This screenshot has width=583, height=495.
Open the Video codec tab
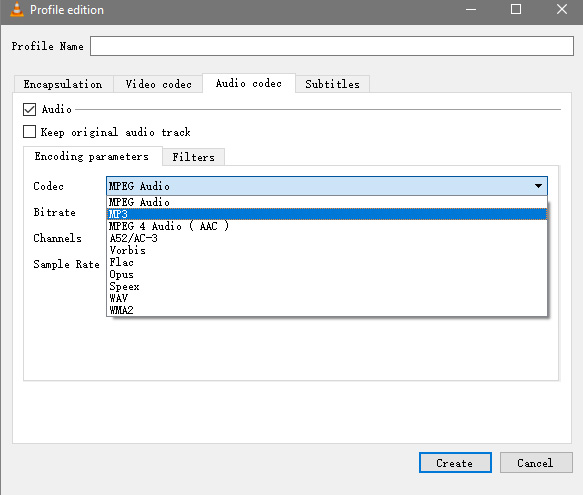click(x=158, y=84)
